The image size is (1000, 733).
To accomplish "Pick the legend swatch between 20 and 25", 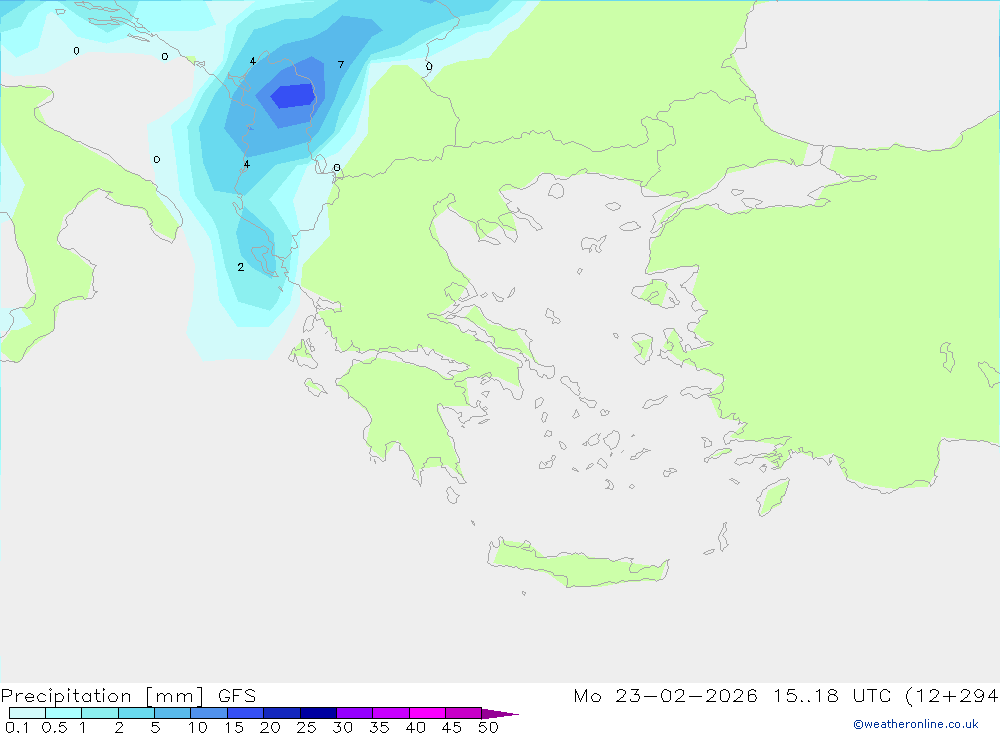I will click(x=282, y=713).
